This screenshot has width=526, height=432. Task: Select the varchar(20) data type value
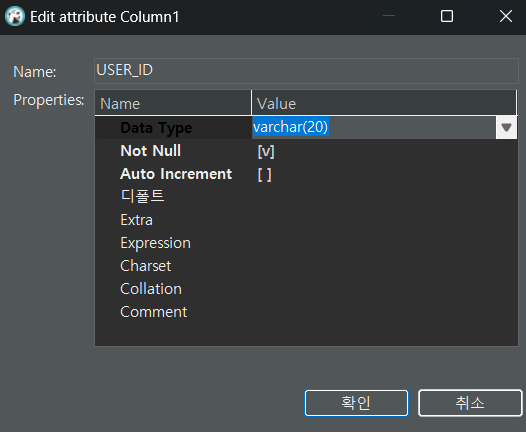[291, 127]
